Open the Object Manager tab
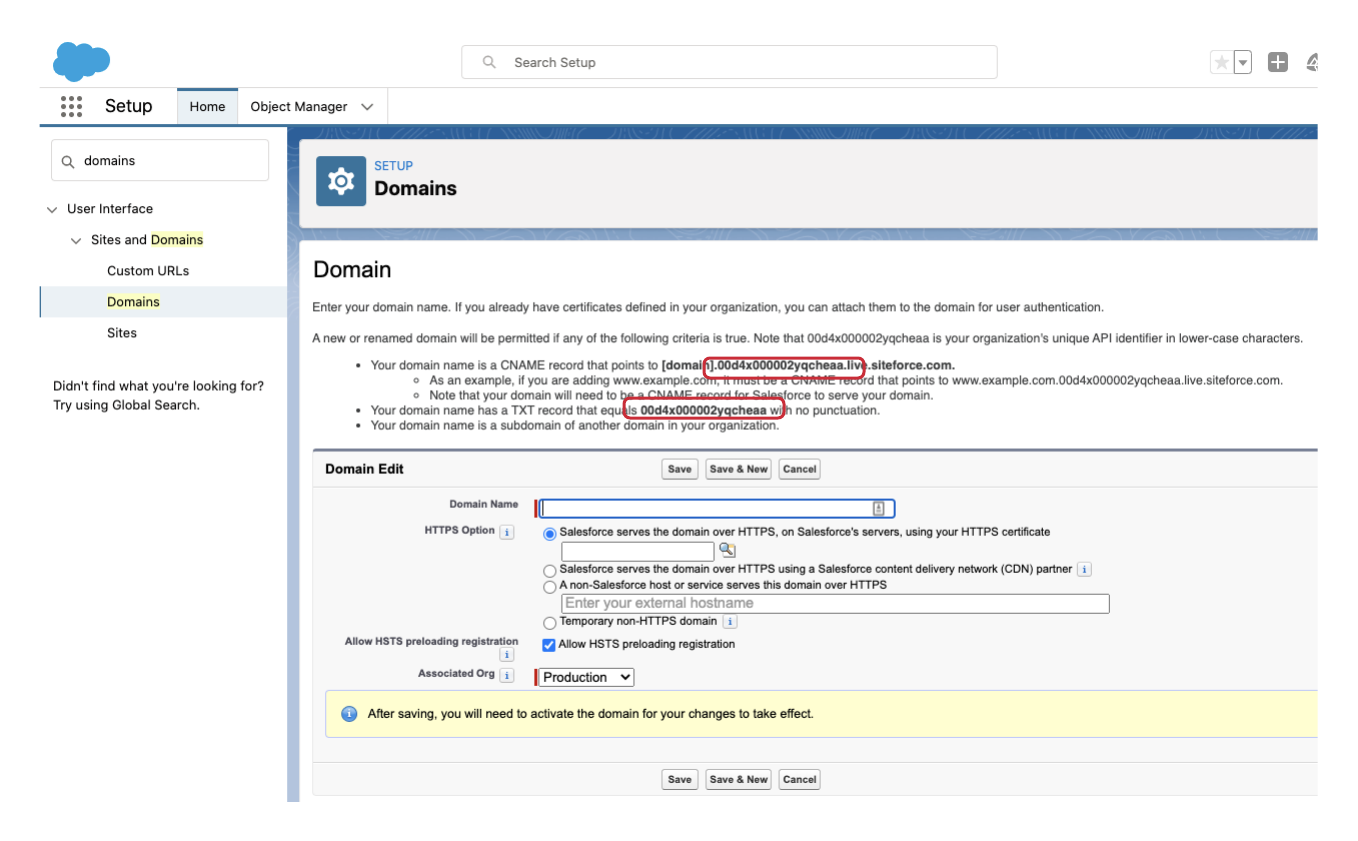 [x=299, y=107]
